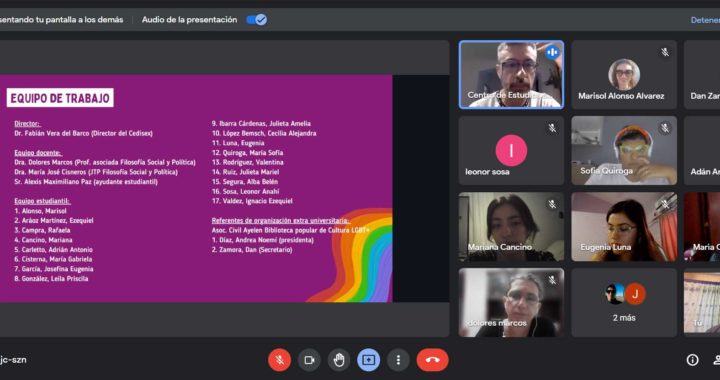Viewport: 720px width, 380px height.
Task: Show the participants people icon
Action: click(x=716, y=360)
